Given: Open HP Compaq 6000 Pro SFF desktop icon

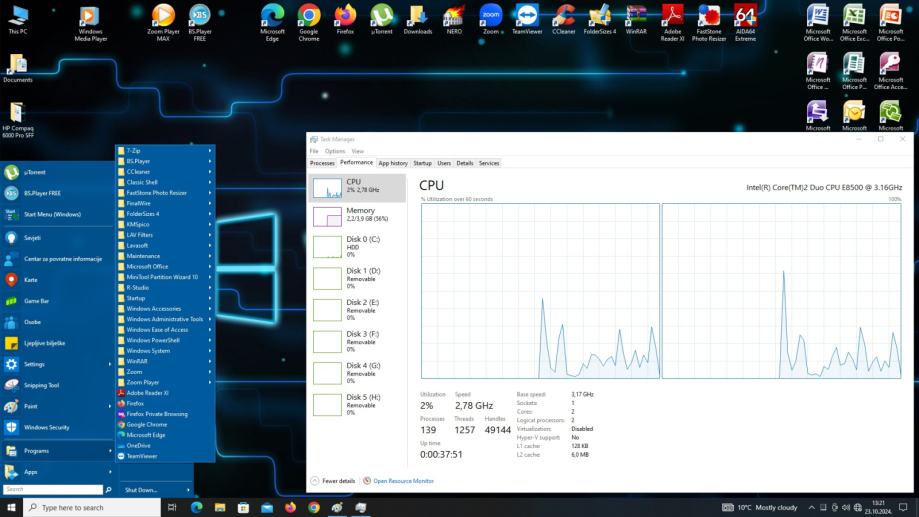Looking at the screenshot, I should click(18, 120).
